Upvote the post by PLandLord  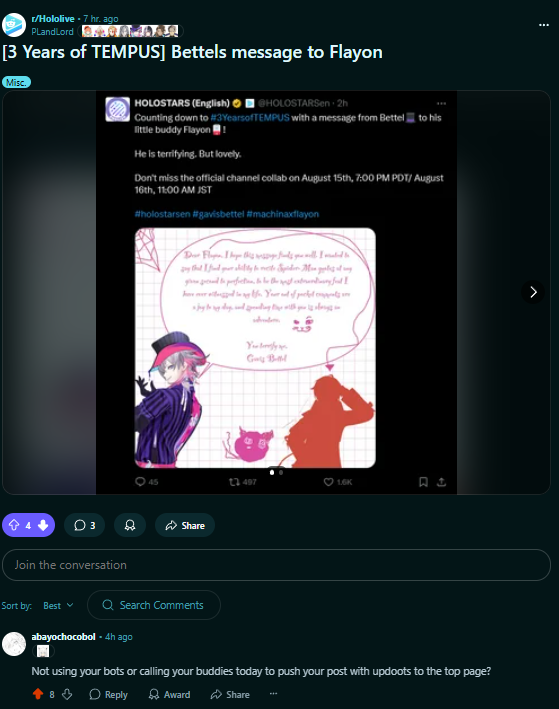(14, 525)
